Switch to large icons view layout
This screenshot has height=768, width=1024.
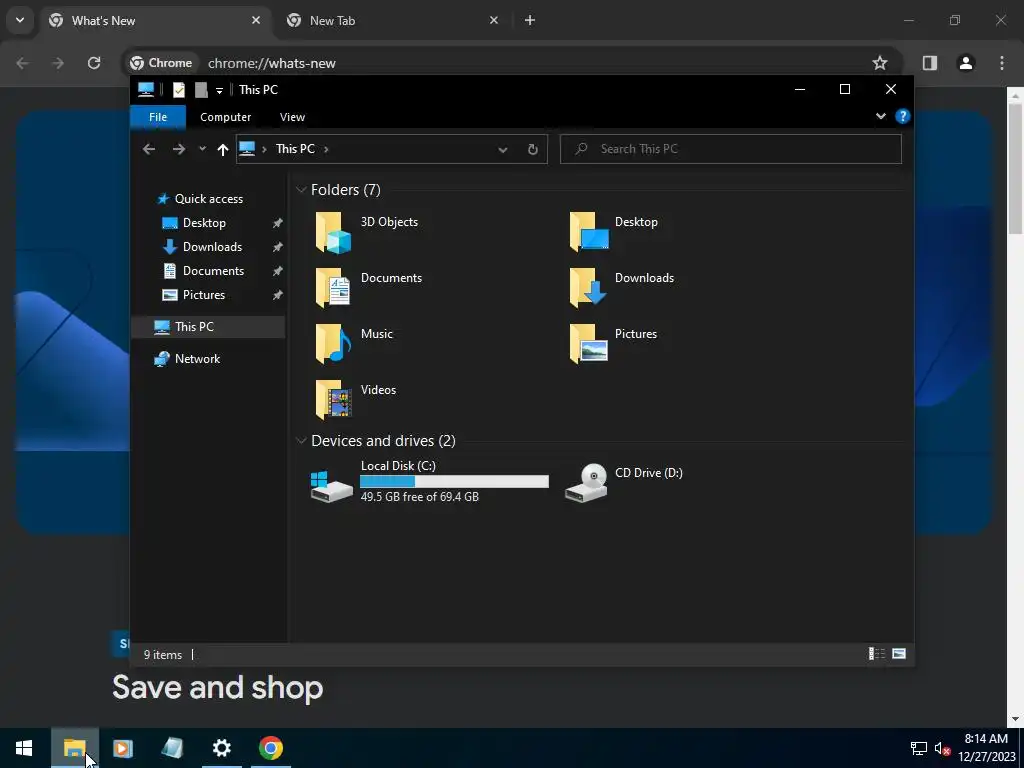pyautogui.click(x=899, y=654)
